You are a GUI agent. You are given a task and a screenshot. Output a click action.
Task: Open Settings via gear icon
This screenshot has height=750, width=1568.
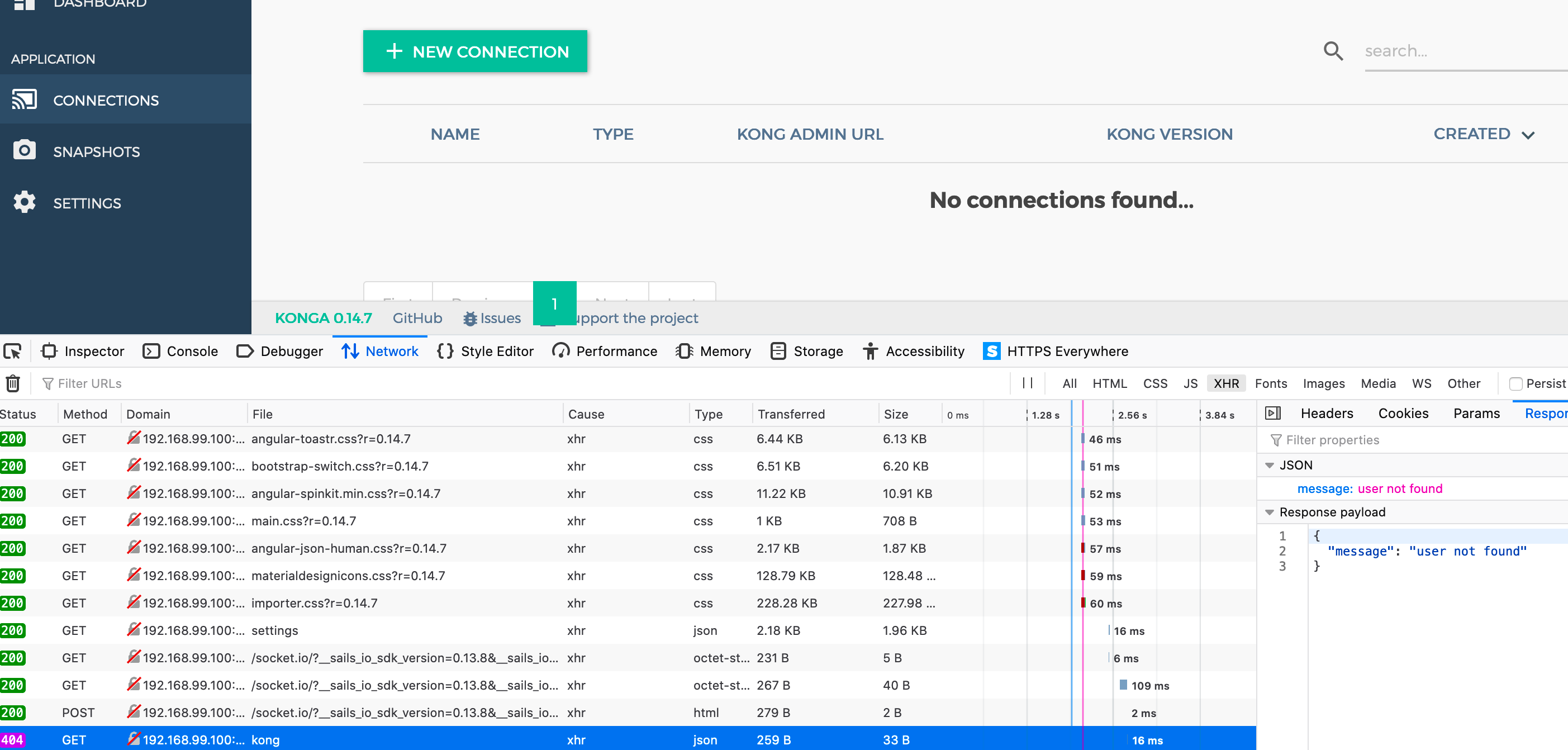[25, 202]
